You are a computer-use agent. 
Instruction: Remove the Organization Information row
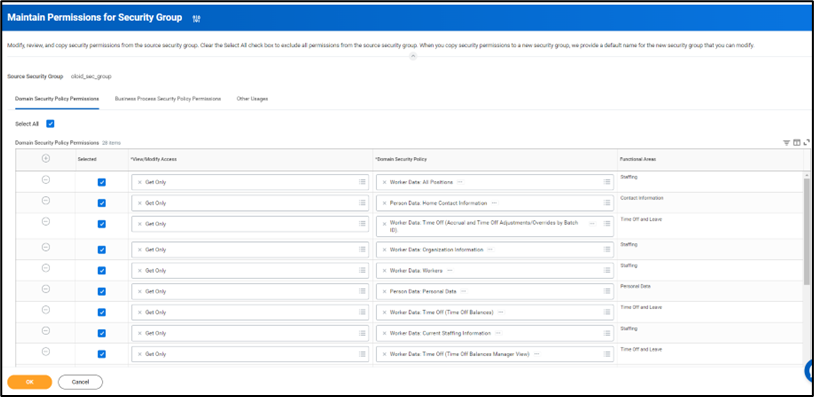[46, 247]
